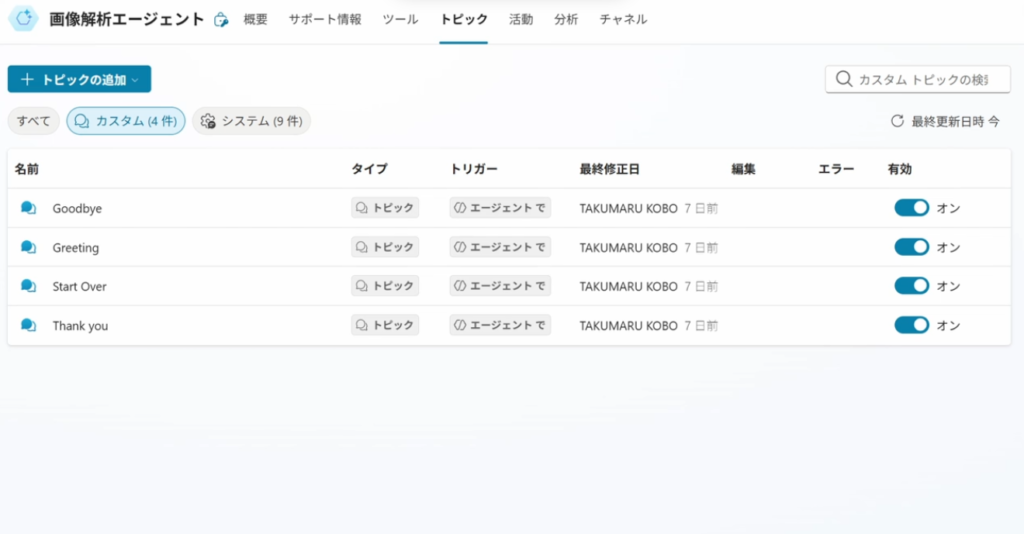Go to the チャネル tab
This screenshot has width=1024, height=534.
pos(623,19)
